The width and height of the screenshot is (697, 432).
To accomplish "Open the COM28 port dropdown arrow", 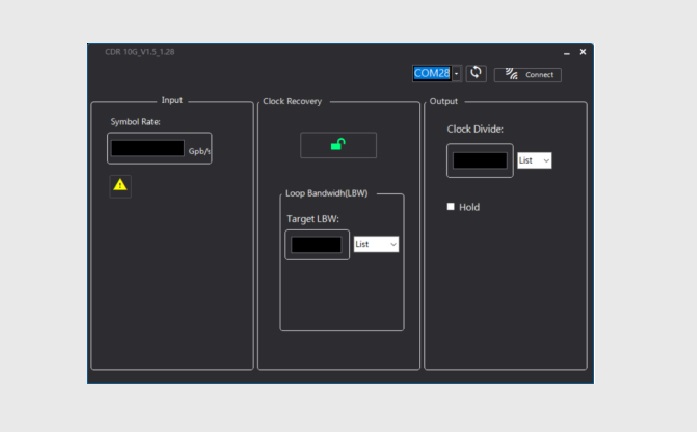I will (457, 73).
